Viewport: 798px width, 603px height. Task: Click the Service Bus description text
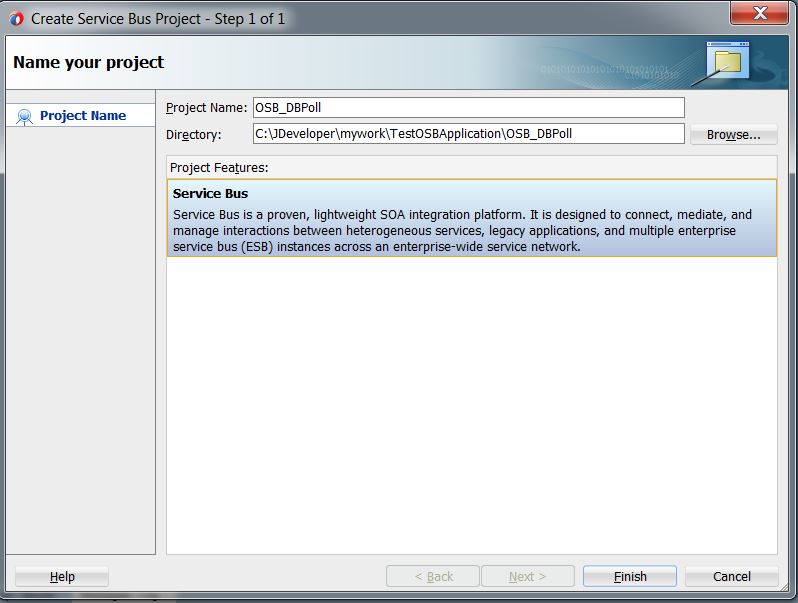(x=462, y=231)
